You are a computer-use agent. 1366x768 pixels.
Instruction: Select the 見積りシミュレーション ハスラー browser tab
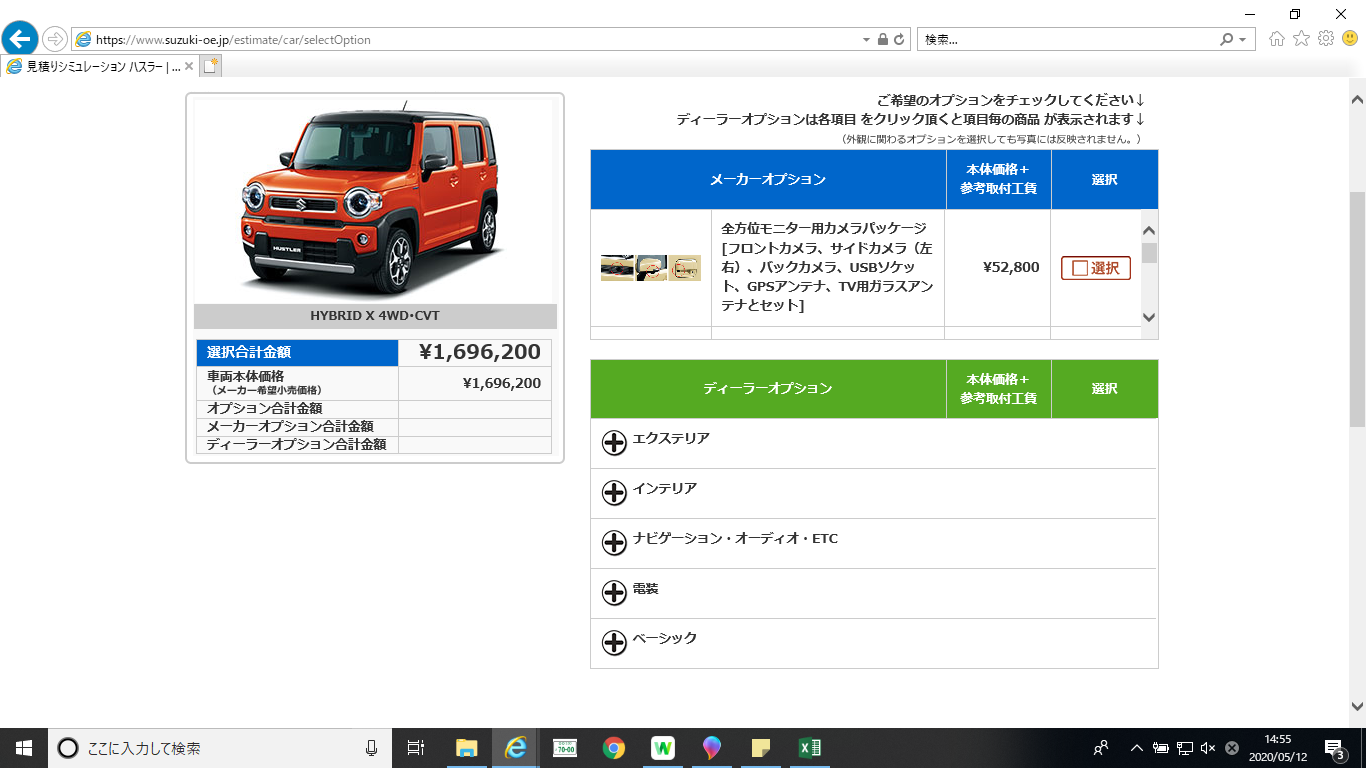pos(98,67)
